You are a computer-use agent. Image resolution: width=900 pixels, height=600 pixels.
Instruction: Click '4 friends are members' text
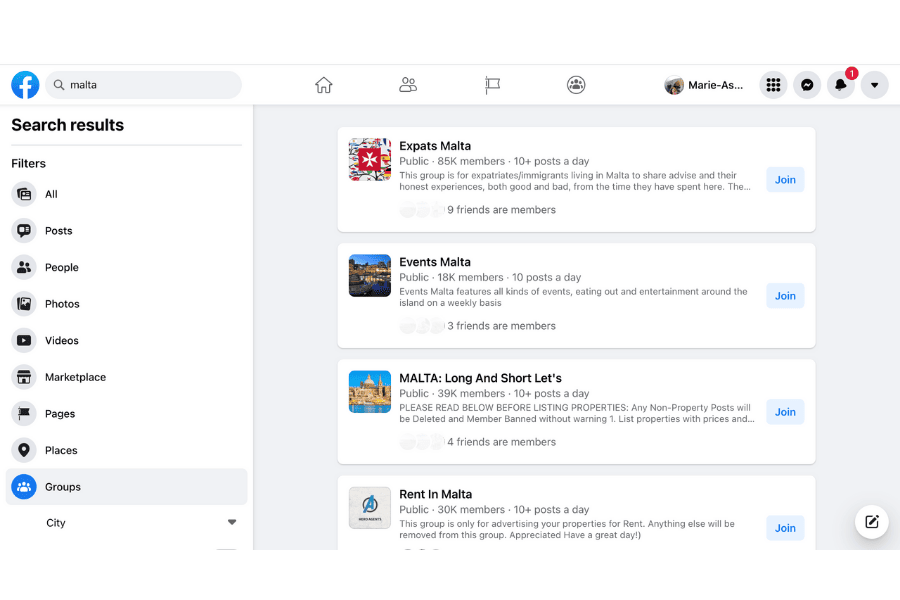click(x=502, y=442)
